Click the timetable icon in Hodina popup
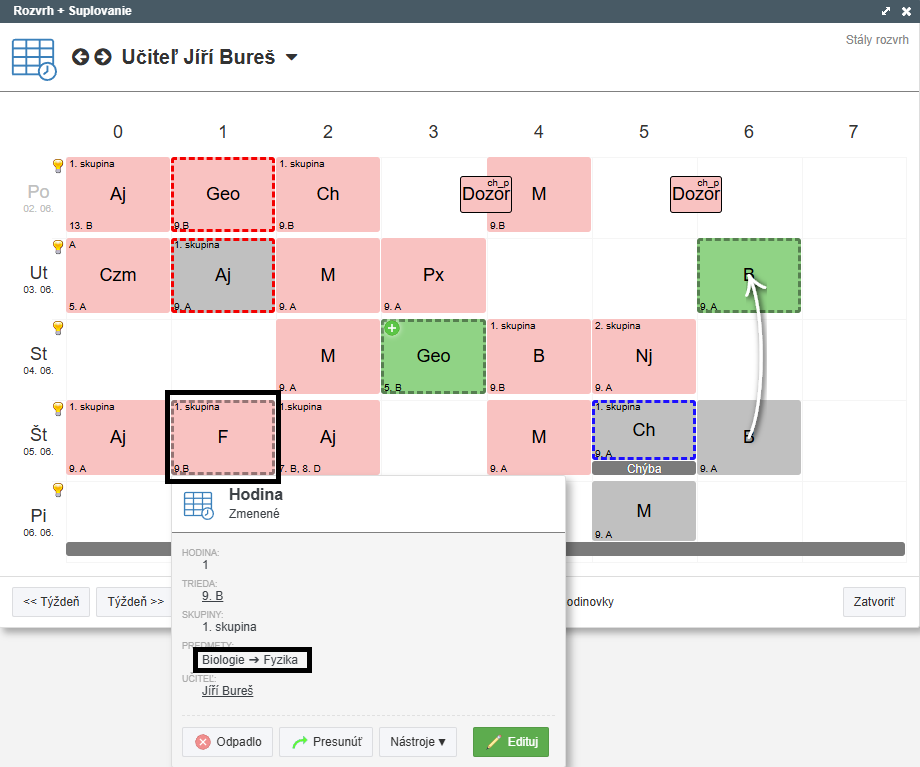Screen dimensions: 920x767 [x=199, y=505]
